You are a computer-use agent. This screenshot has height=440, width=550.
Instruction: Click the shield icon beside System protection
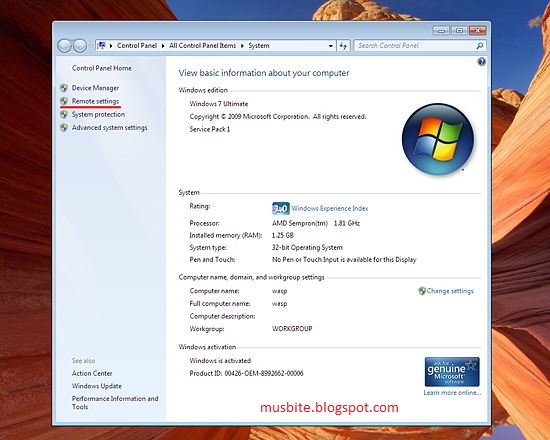(x=64, y=114)
